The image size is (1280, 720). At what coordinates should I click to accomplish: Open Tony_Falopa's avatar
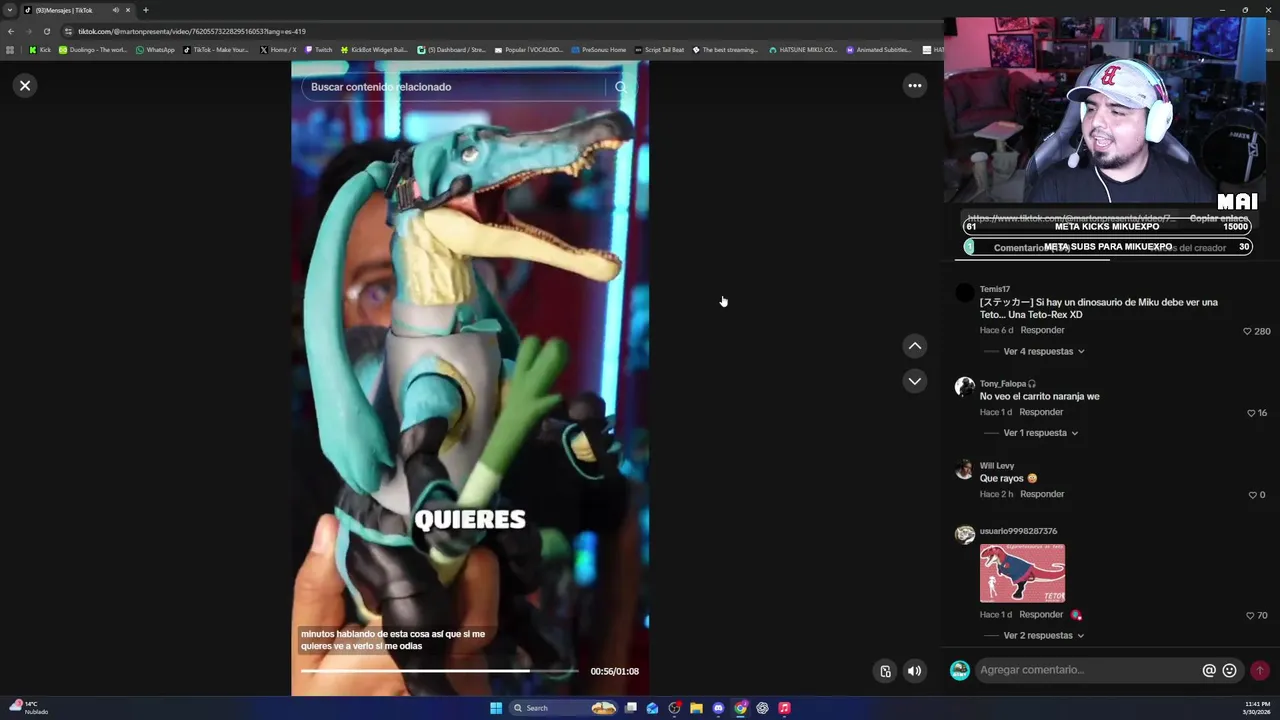point(965,387)
